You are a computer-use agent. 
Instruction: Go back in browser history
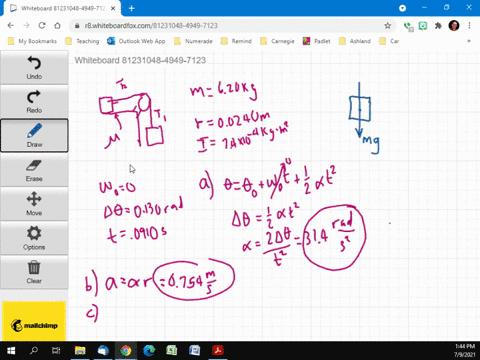point(11,26)
